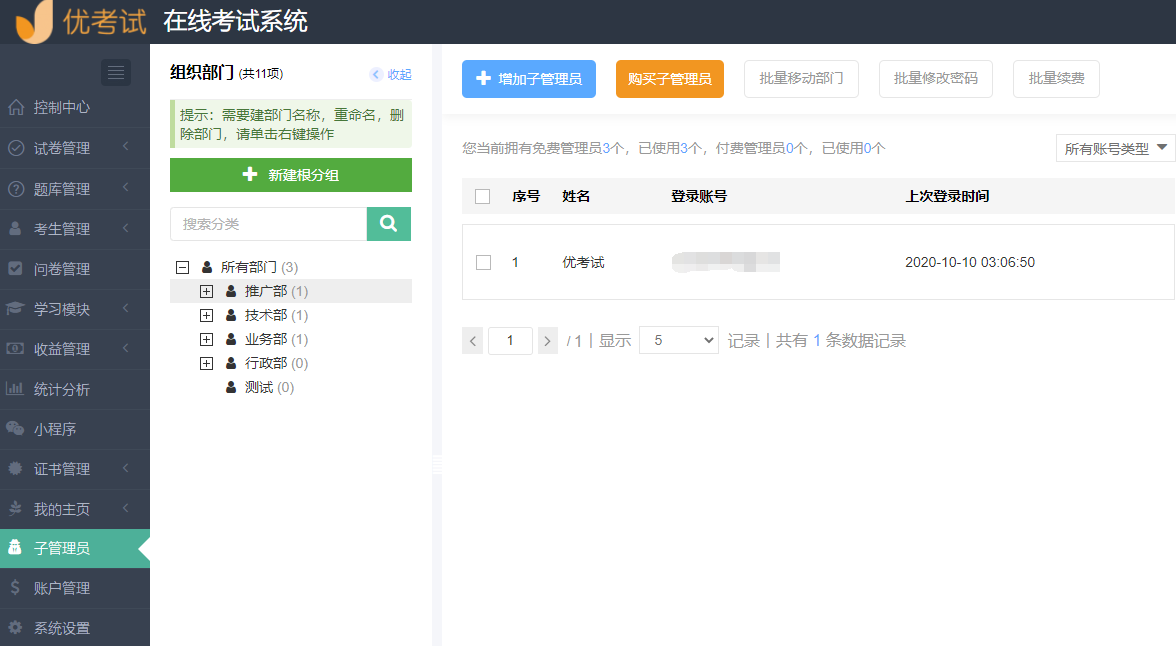This screenshot has width=1176, height=646.
Task: Click the checkbox icon beside 问卷管理
Action: pyautogui.click(x=15, y=268)
